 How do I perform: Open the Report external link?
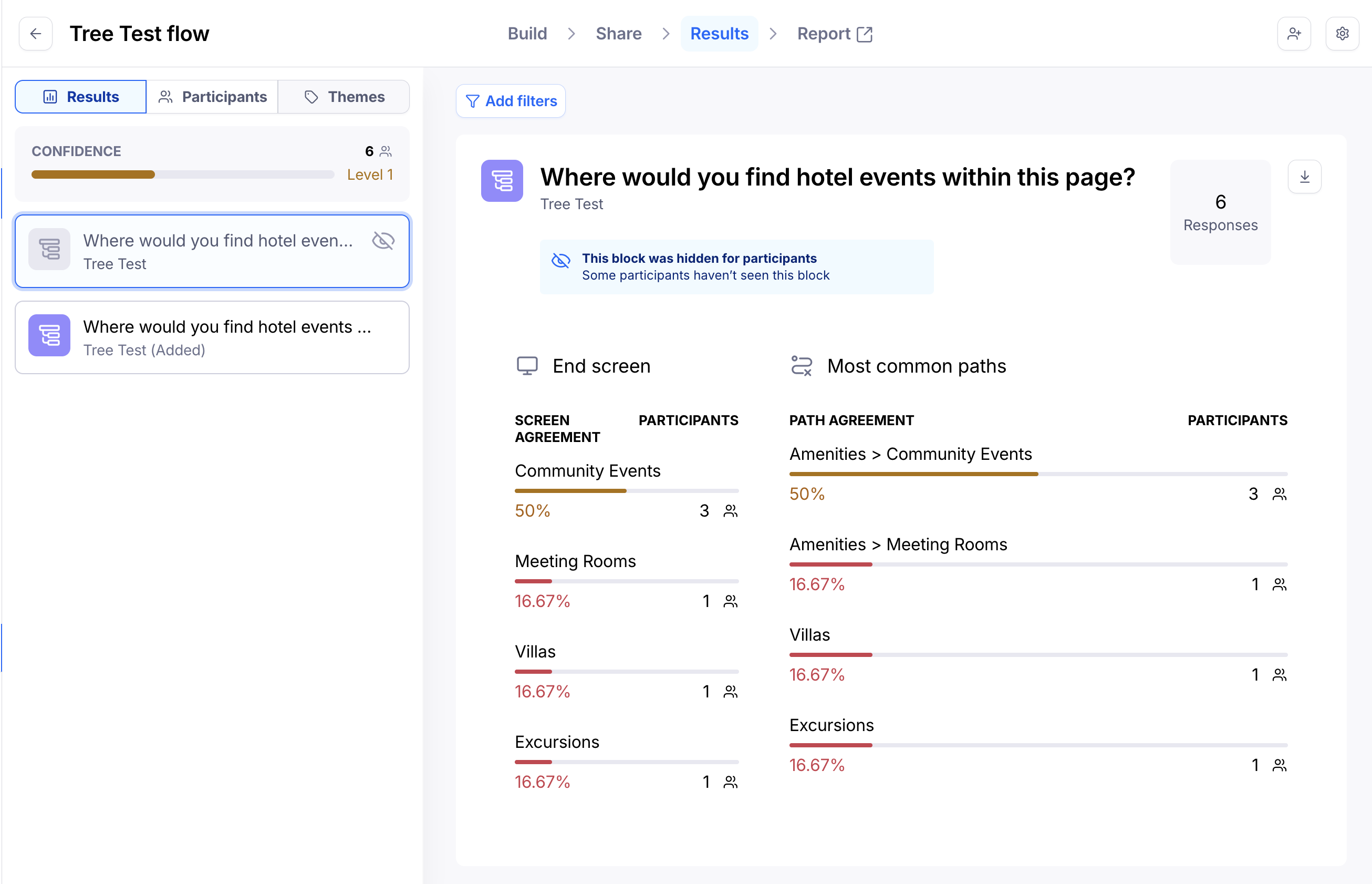coord(835,34)
